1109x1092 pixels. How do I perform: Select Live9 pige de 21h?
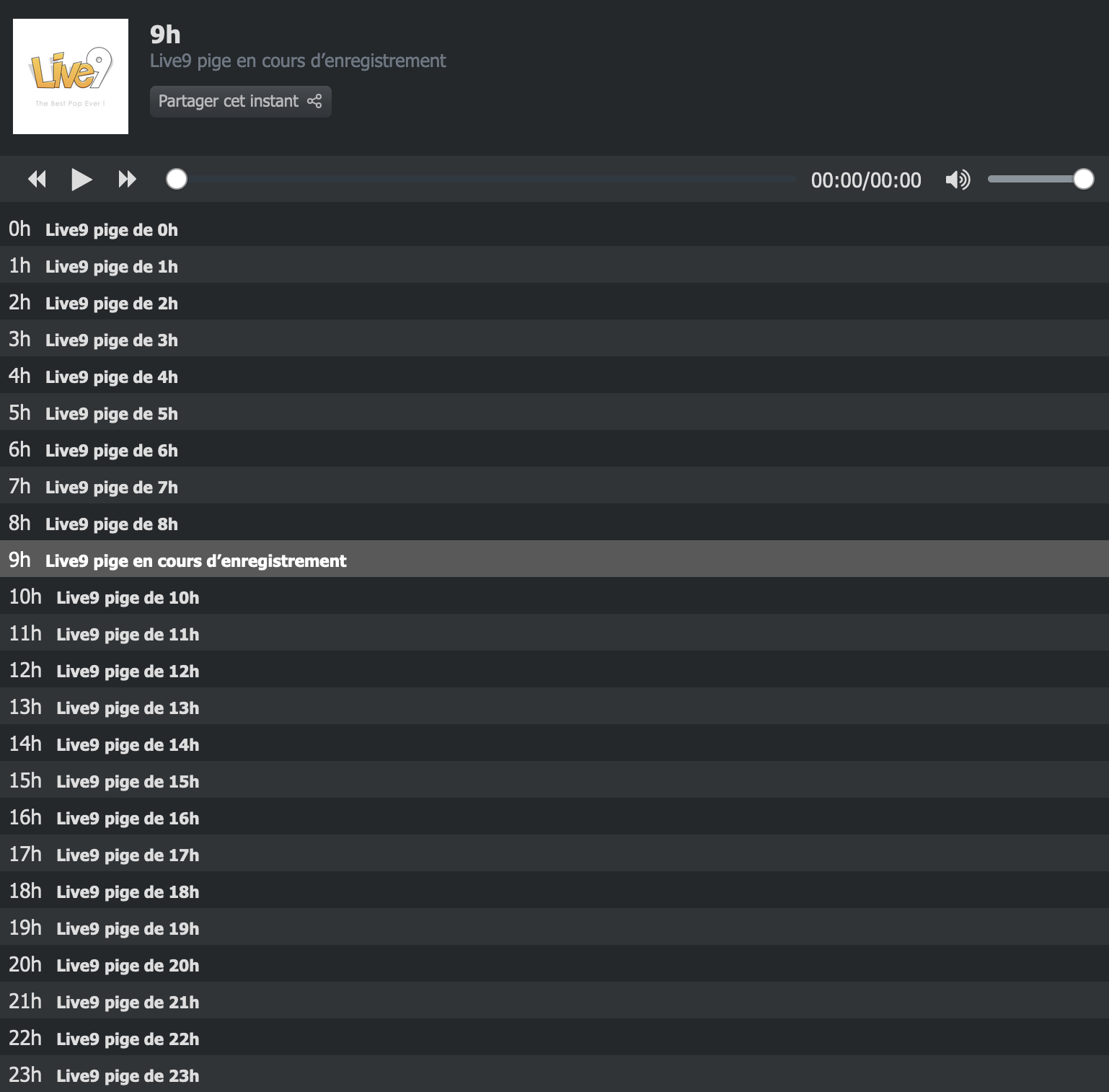[x=554, y=1000]
